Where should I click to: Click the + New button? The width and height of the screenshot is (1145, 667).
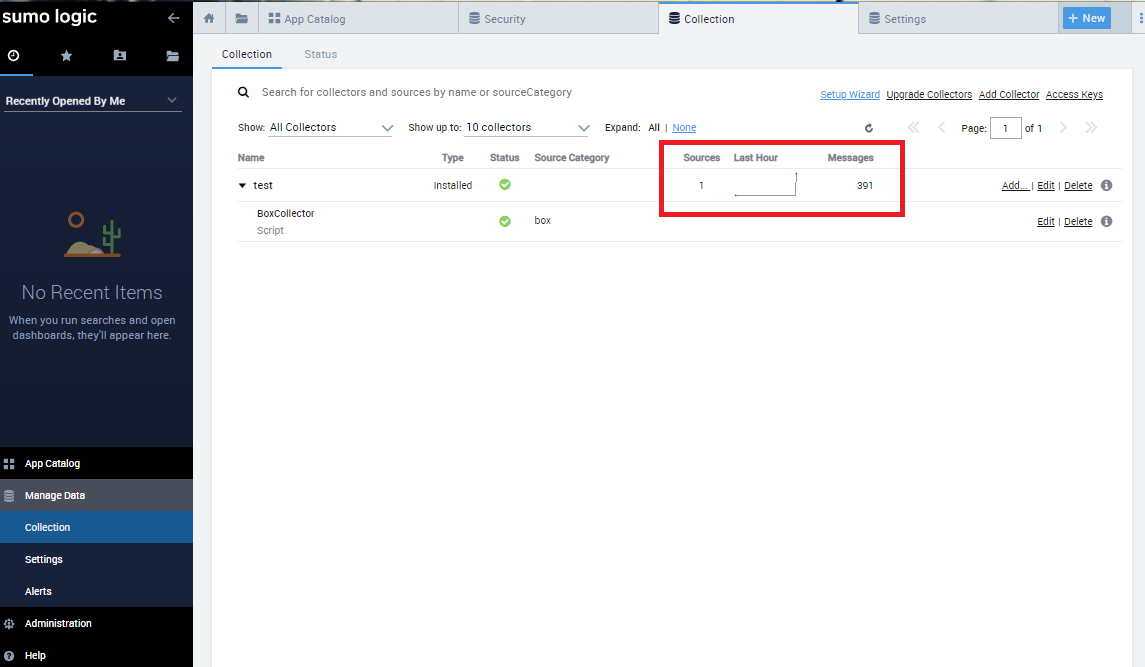coord(1087,18)
